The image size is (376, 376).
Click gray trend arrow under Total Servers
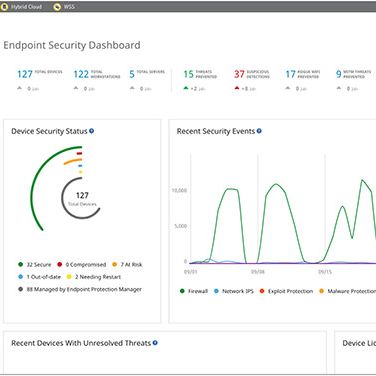click(x=132, y=88)
